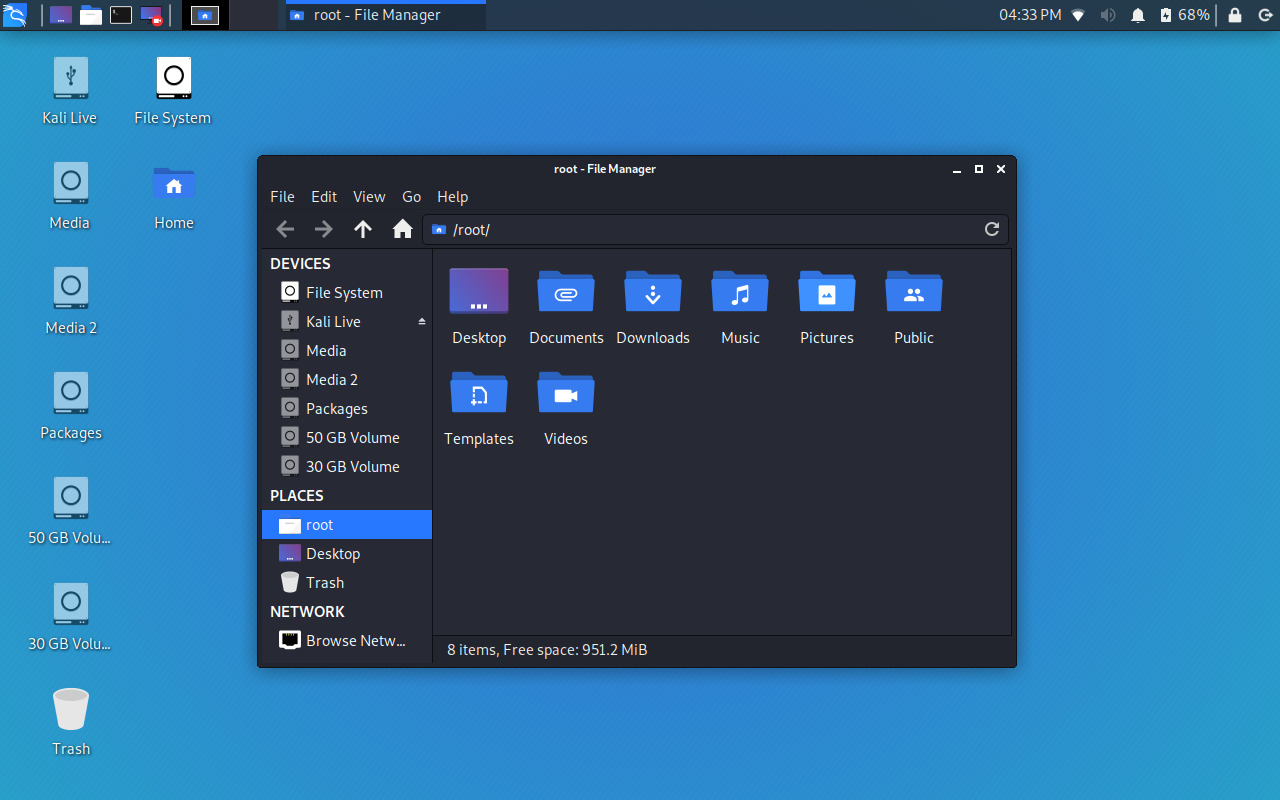This screenshot has width=1280, height=800.
Task: Open the Downloads folder
Action: point(652,300)
